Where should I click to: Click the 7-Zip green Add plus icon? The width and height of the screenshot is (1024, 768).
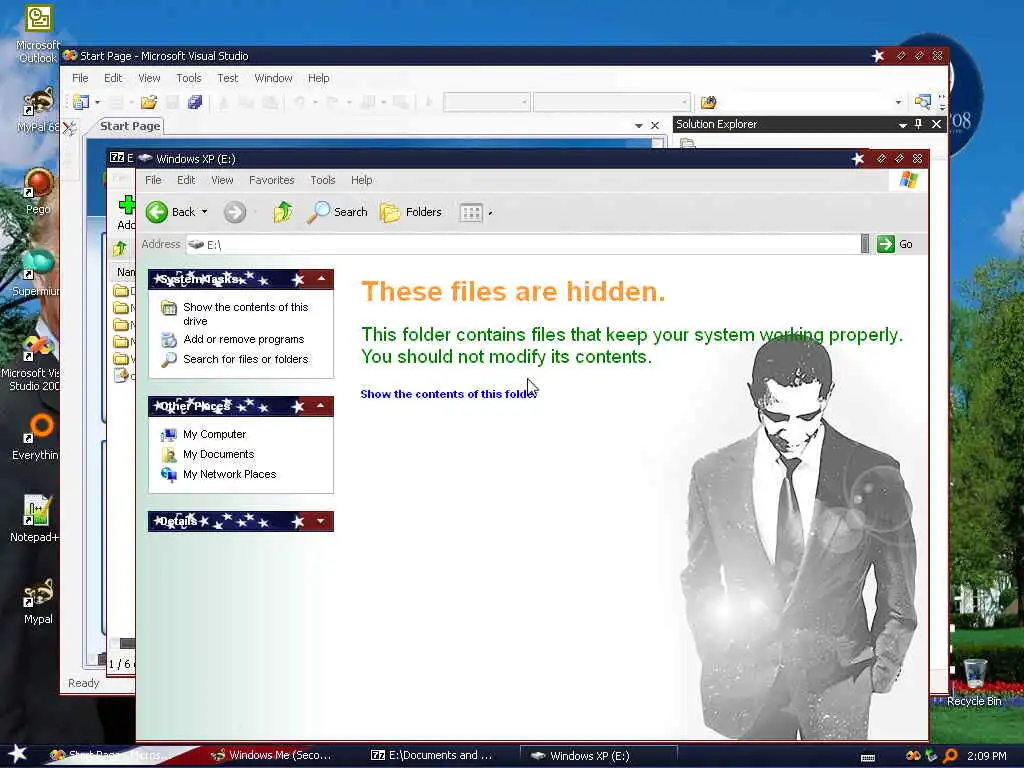tap(127, 205)
